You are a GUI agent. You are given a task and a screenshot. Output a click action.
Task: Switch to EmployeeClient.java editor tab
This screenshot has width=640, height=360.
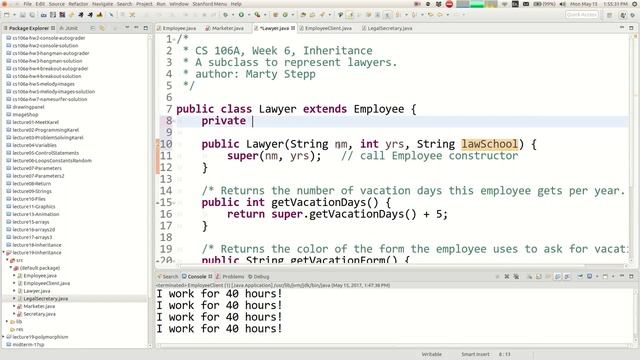[x=326, y=28]
